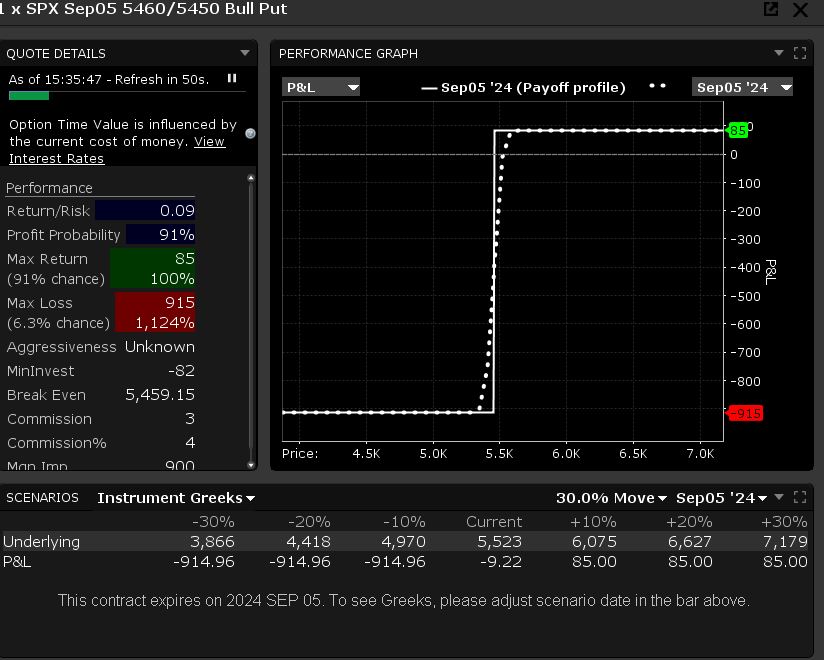Image resolution: width=824 pixels, height=660 pixels.
Task: Select the +30% column header
Action: (x=784, y=522)
